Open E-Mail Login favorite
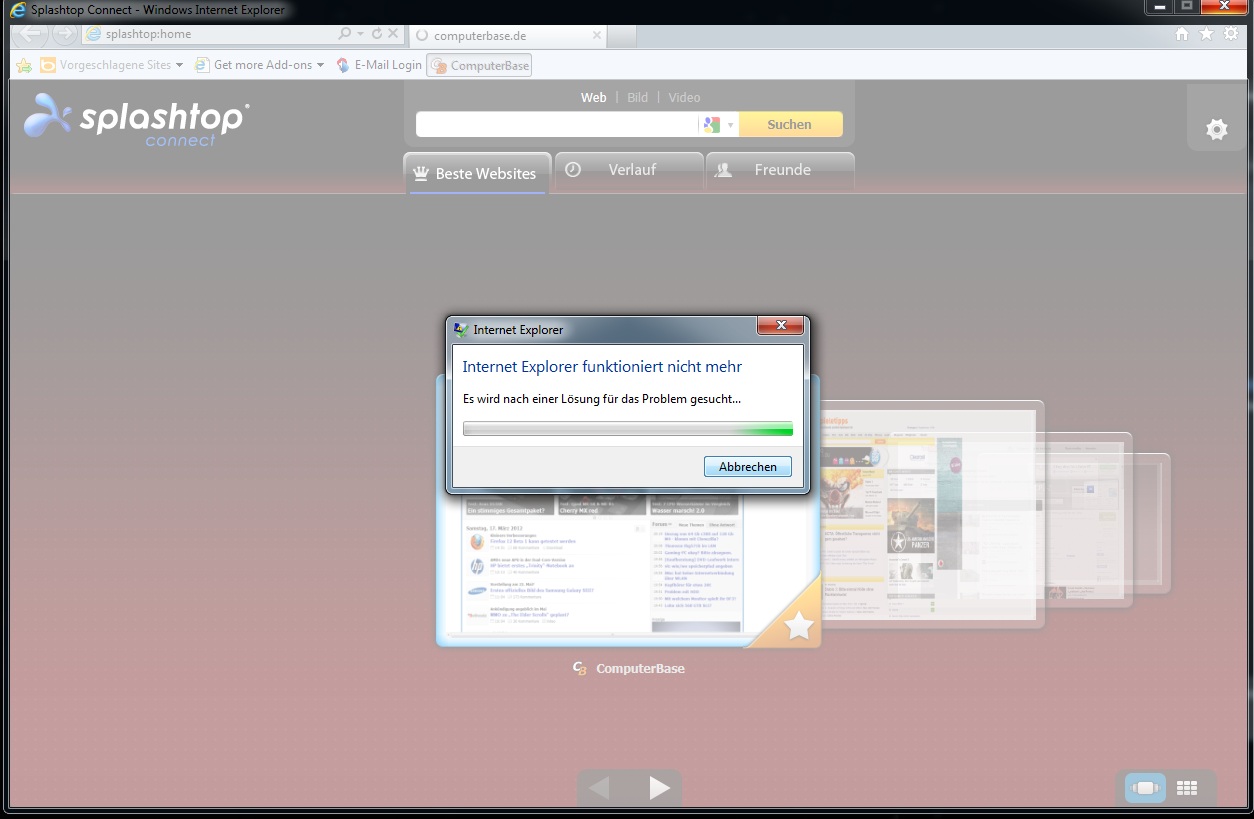 click(x=378, y=65)
